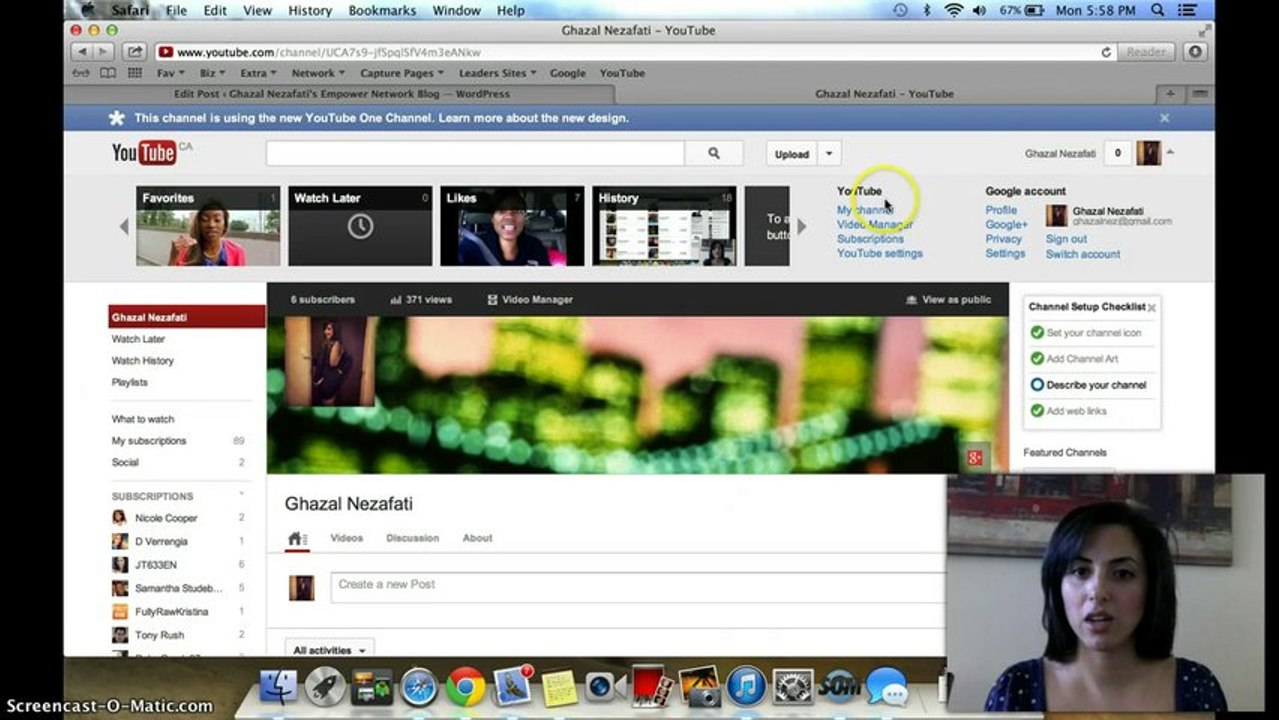Open the notifications counter showing 0
Viewport: 1279px width, 720px height.
1117,153
